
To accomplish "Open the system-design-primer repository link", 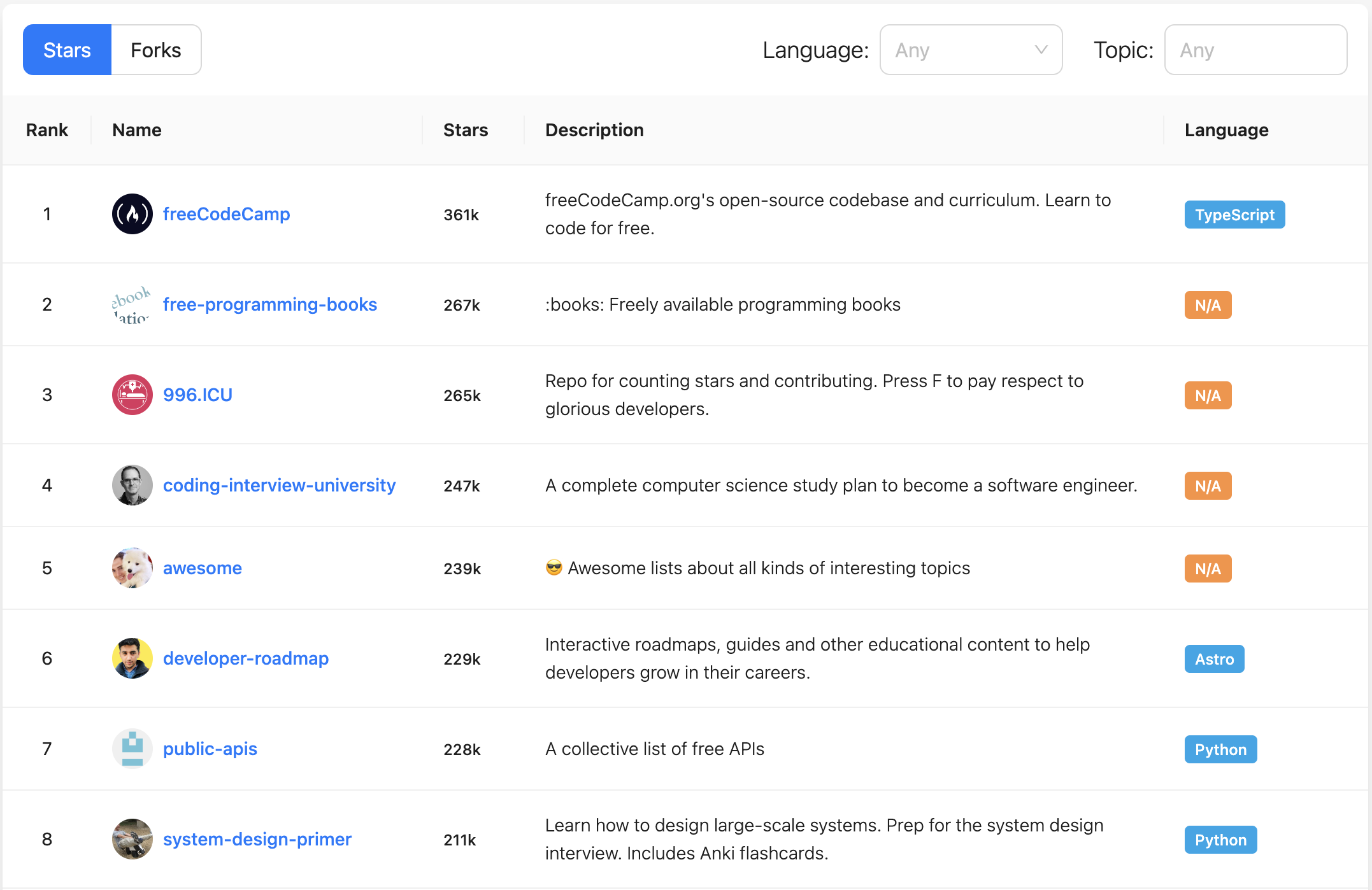I will [x=257, y=839].
